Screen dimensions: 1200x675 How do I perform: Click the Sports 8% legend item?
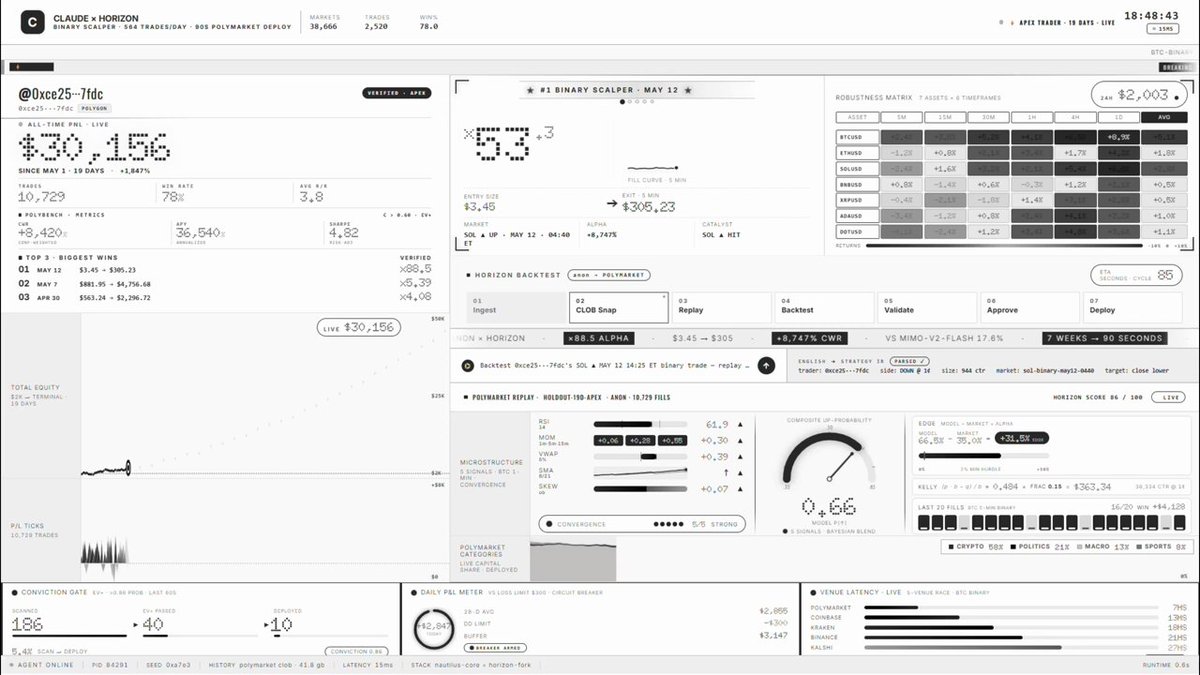click(x=1161, y=547)
